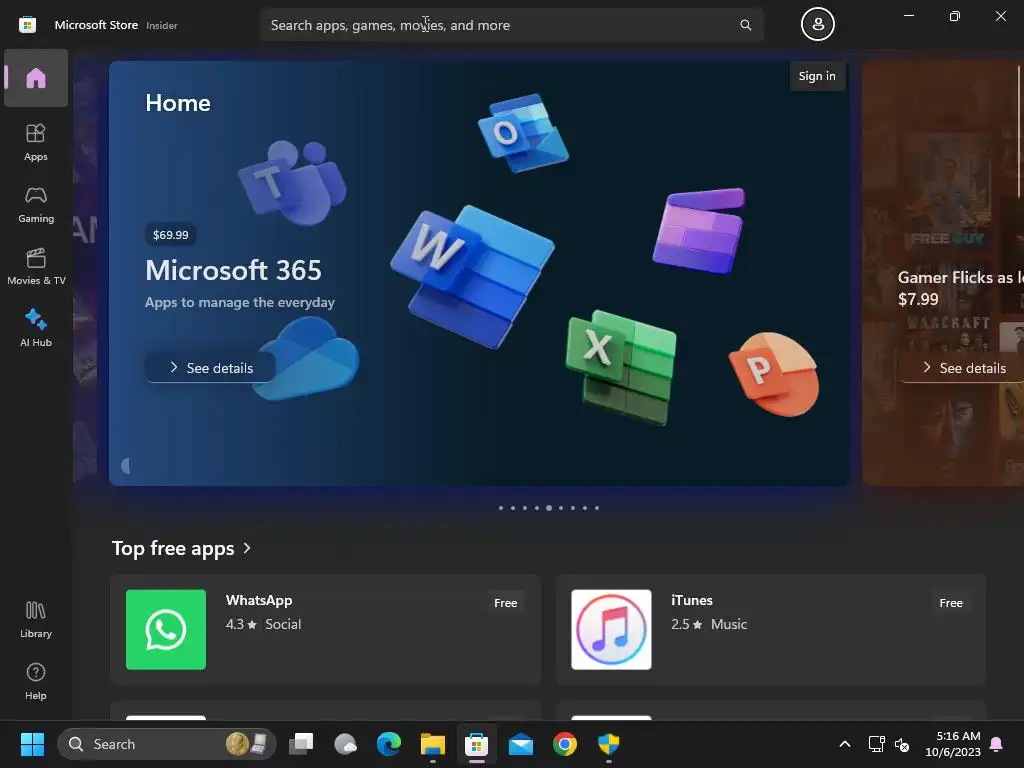Click the WhatsApp app name

point(259,600)
